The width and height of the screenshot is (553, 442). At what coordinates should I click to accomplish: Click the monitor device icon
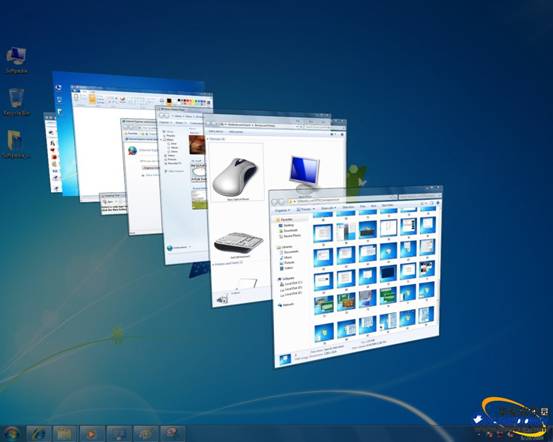(x=304, y=173)
